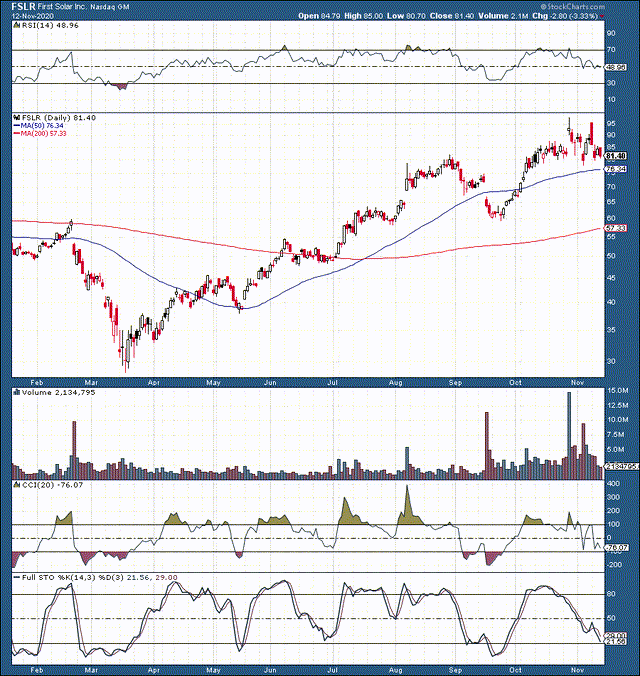Click the Sep label on the bottom date axis

tap(455, 670)
